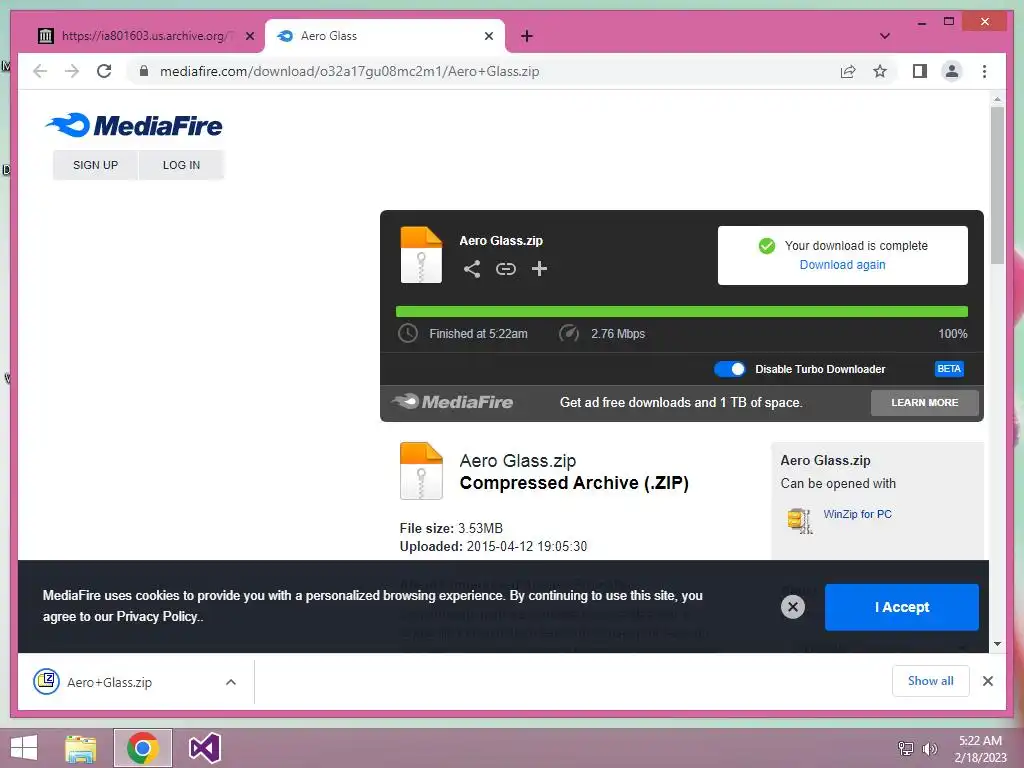Click the scrollbar down arrow
Screen dimensions: 1024x768
997,644
